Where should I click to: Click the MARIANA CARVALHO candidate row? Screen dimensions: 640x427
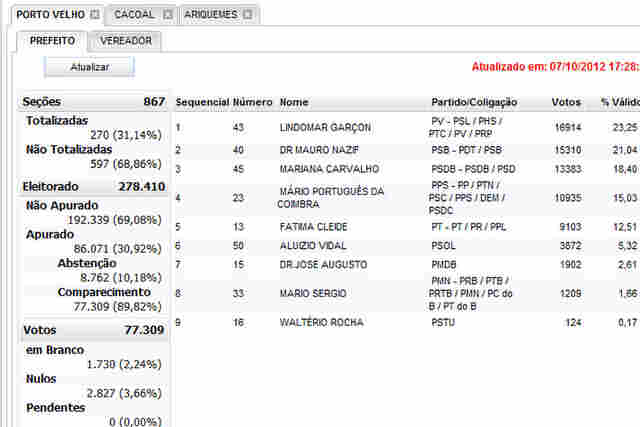(328, 170)
